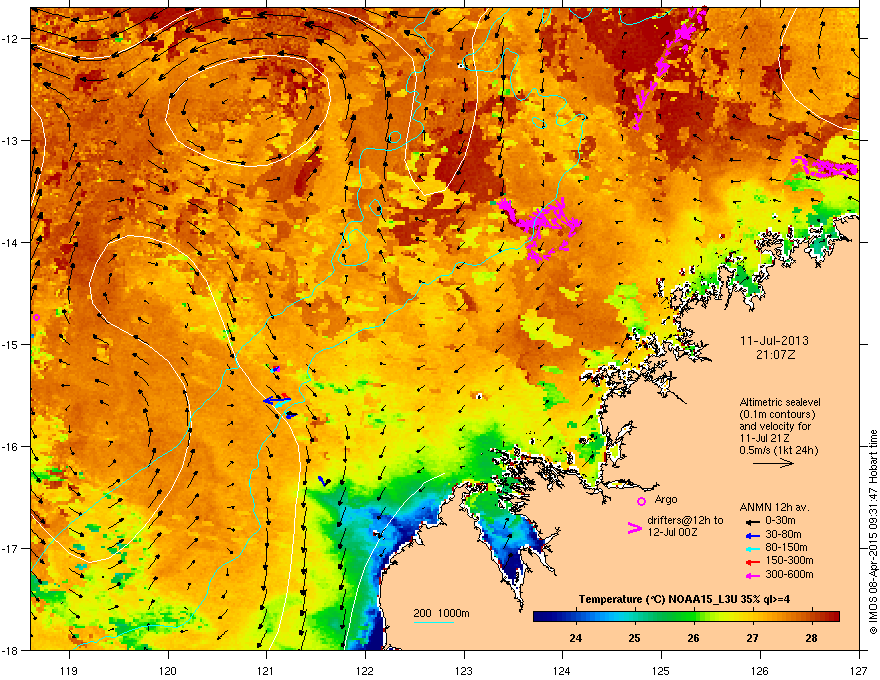
Task: Click the magenta drifter track near 125E, 12.3S
Action: point(668,67)
